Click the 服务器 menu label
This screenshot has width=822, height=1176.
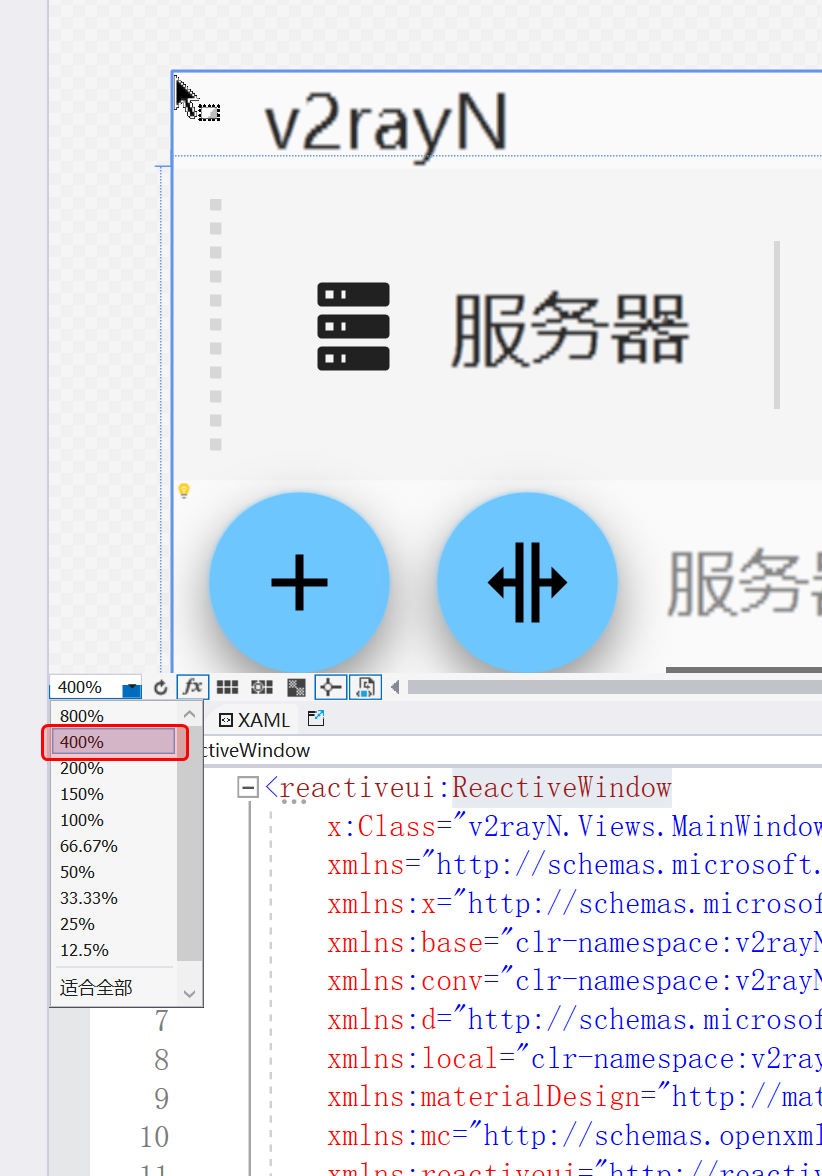569,329
